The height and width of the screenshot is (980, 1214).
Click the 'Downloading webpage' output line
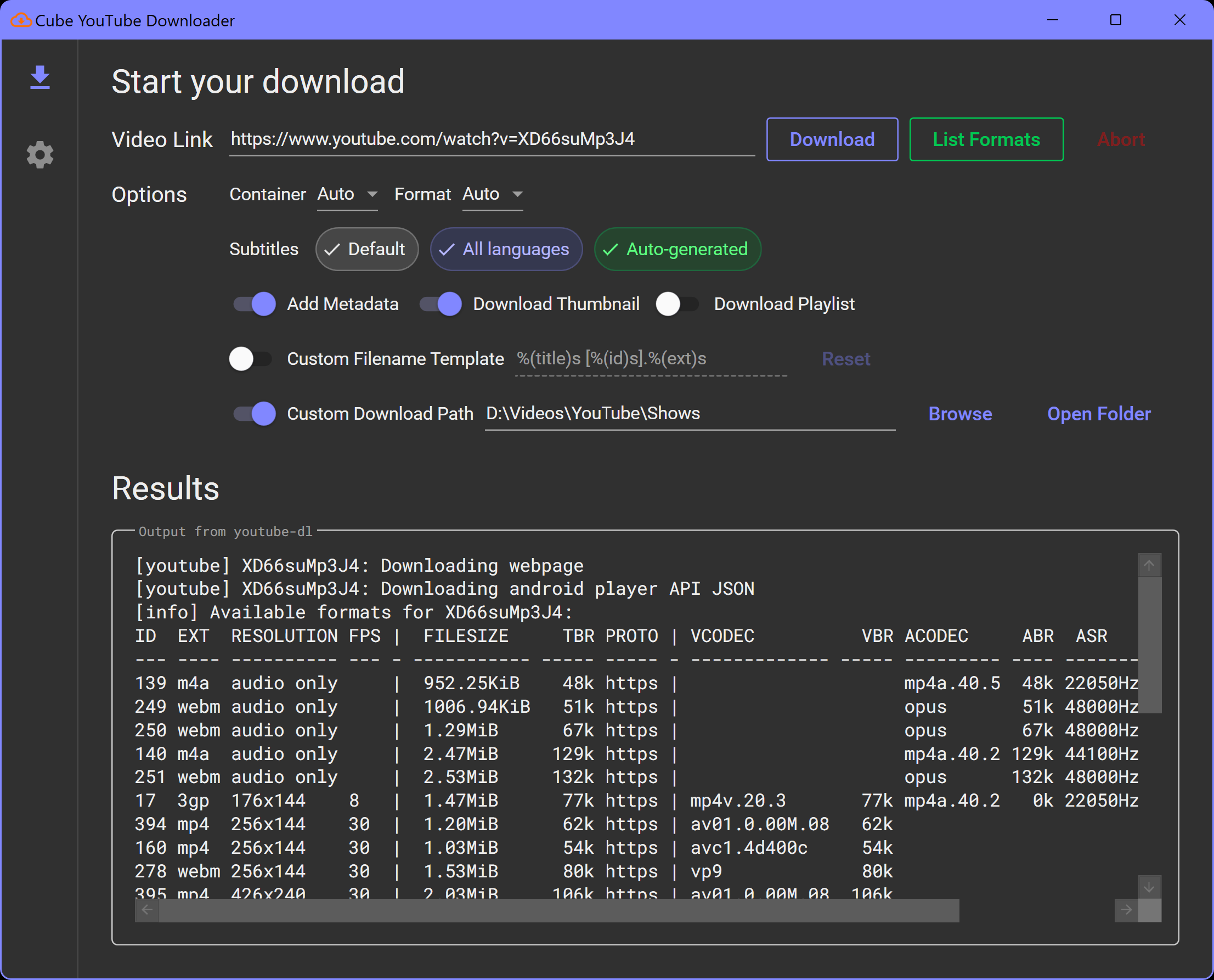[359, 566]
